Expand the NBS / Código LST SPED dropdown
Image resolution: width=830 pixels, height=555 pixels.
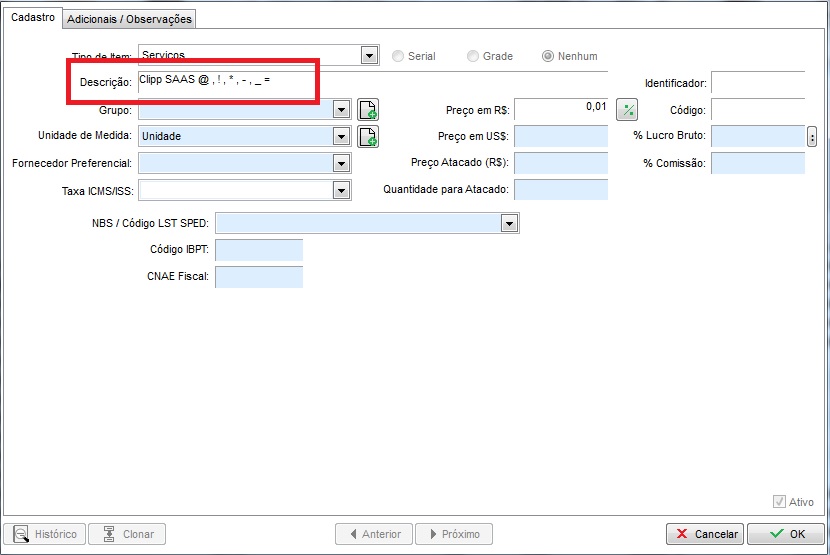click(510, 223)
